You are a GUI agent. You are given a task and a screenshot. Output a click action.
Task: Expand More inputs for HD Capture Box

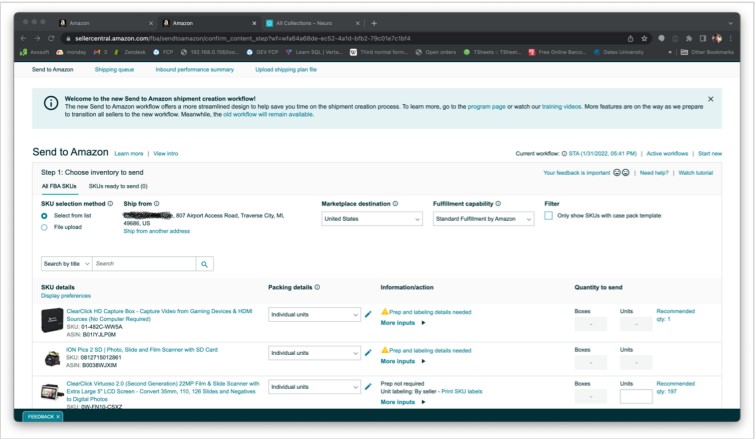click(x=403, y=323)
